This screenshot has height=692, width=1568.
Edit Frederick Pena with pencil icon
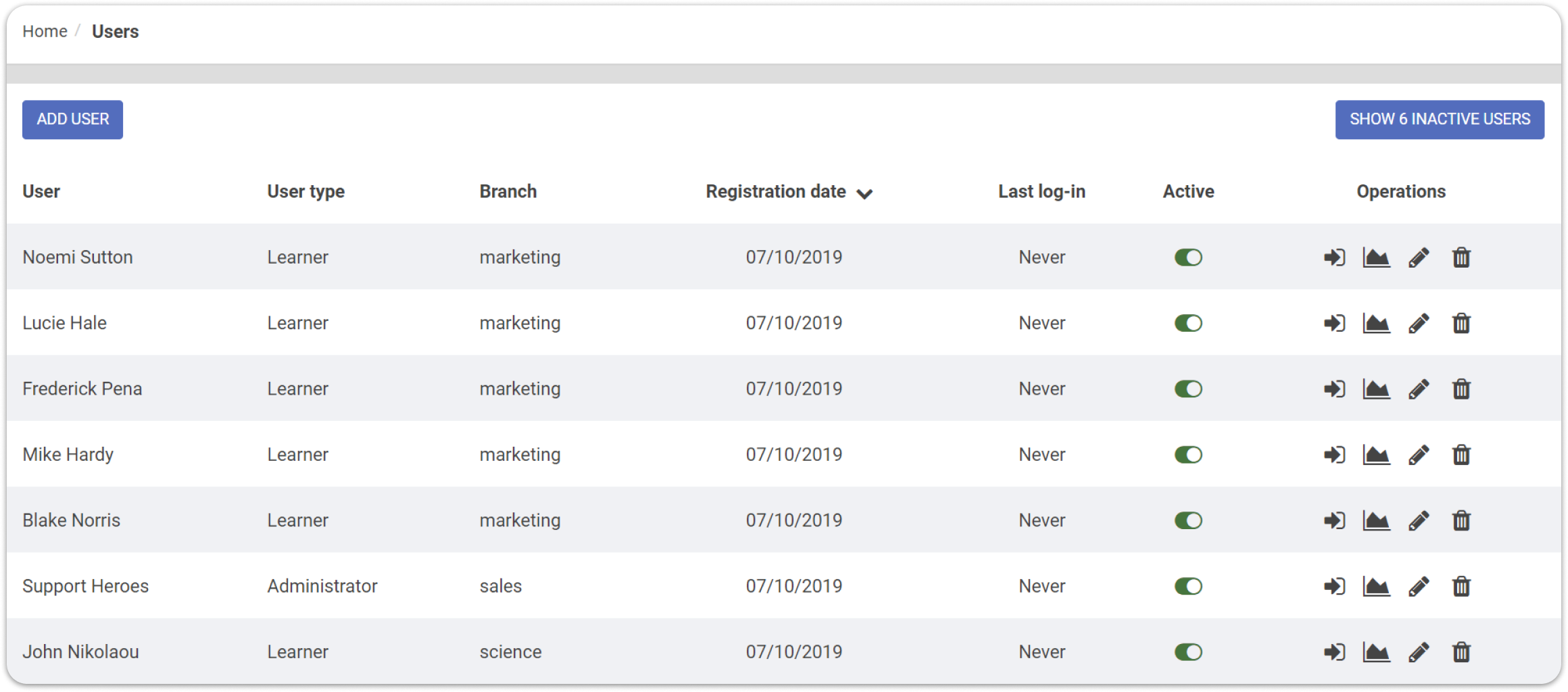[x=1419, y=389]
